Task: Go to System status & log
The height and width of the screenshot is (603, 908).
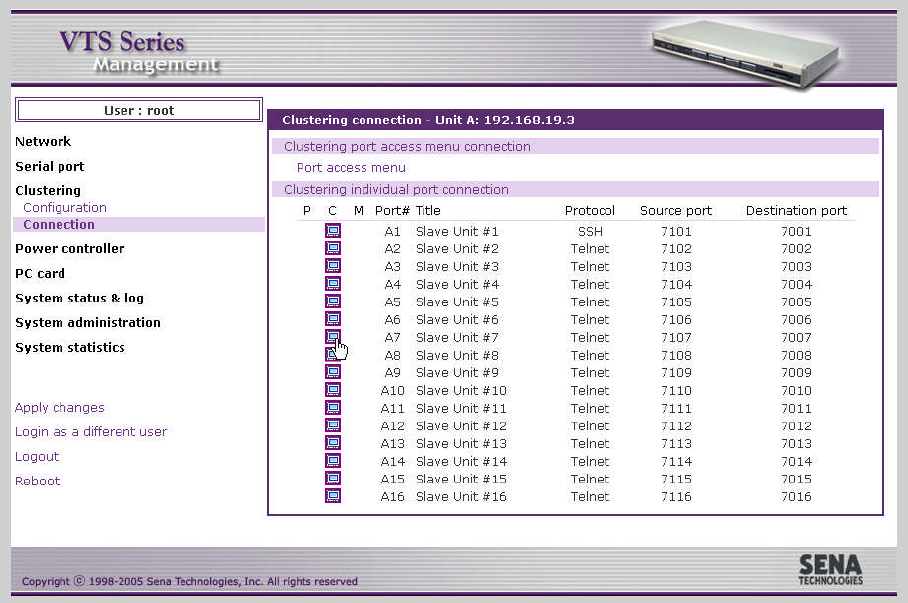Action: pos(79,298)
